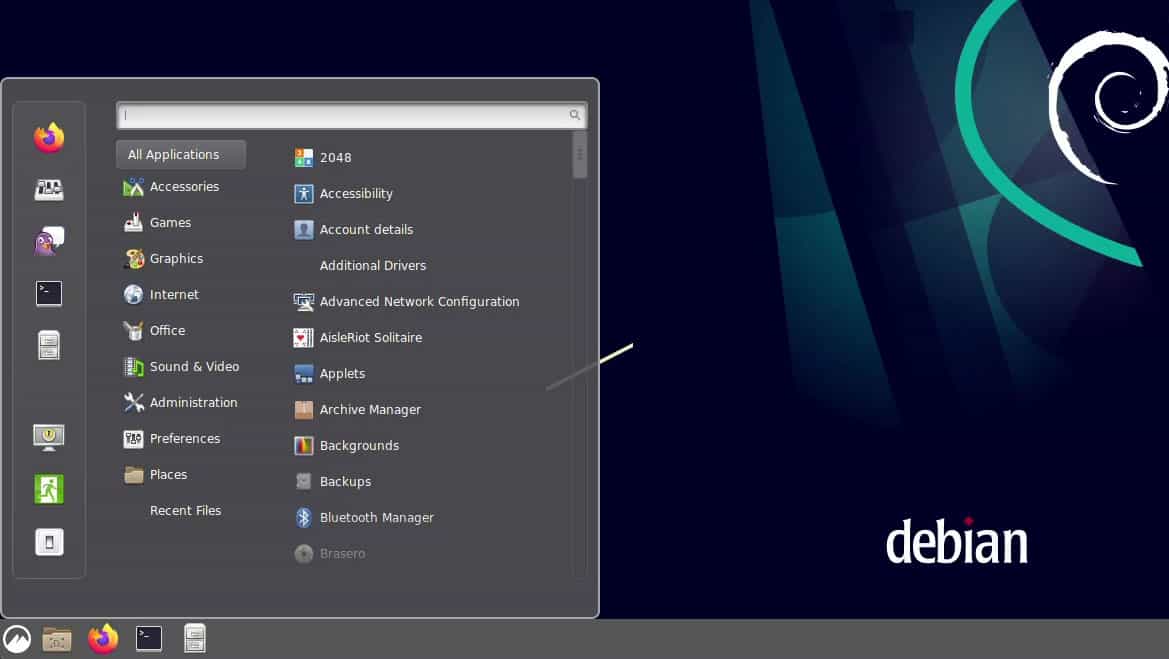This screenshot has height=659, width=1169.
Task: Log out using the green exit icon
Action: [48, 488]
